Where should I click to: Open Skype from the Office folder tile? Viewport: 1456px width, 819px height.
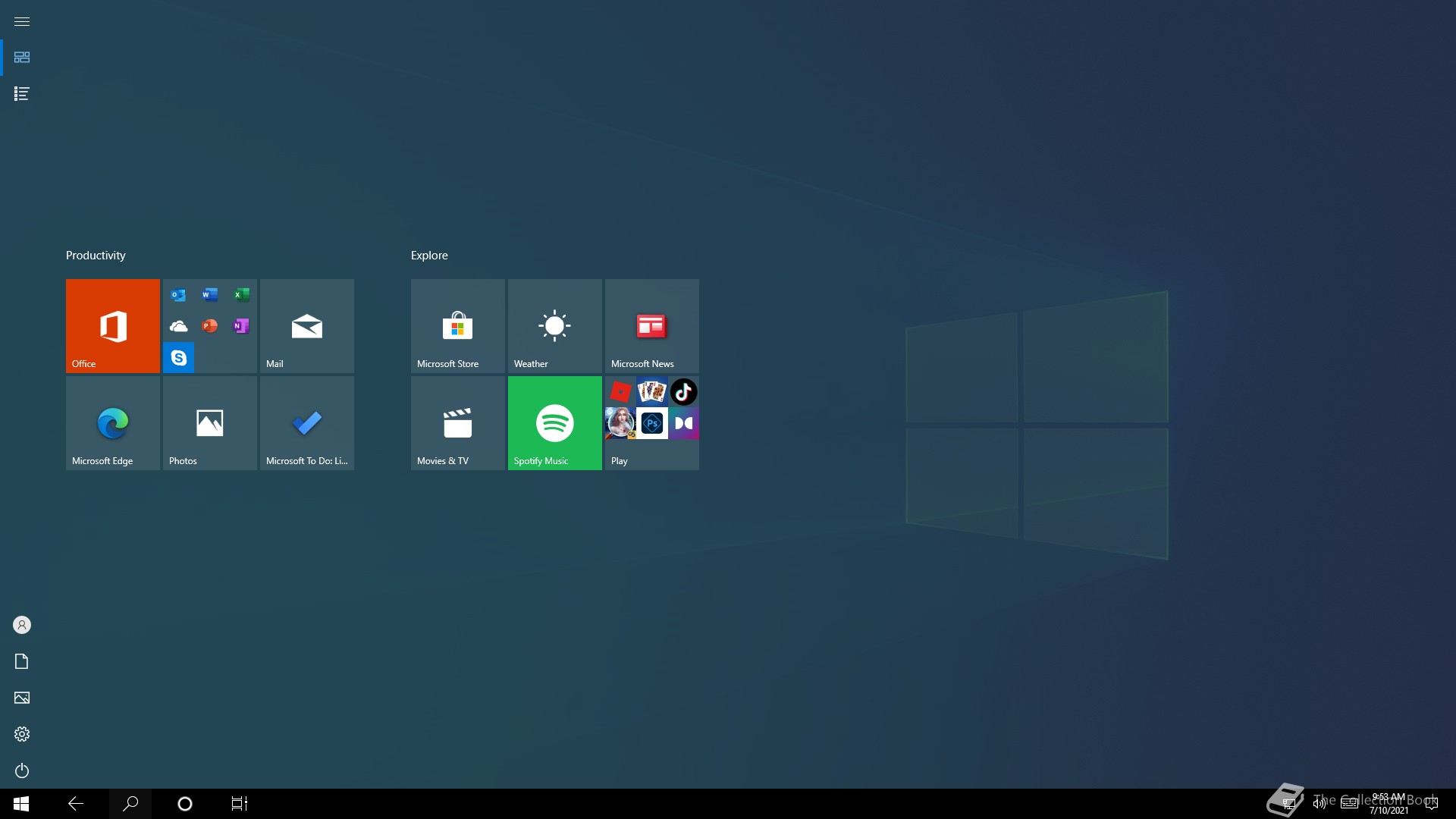[178, 358]
